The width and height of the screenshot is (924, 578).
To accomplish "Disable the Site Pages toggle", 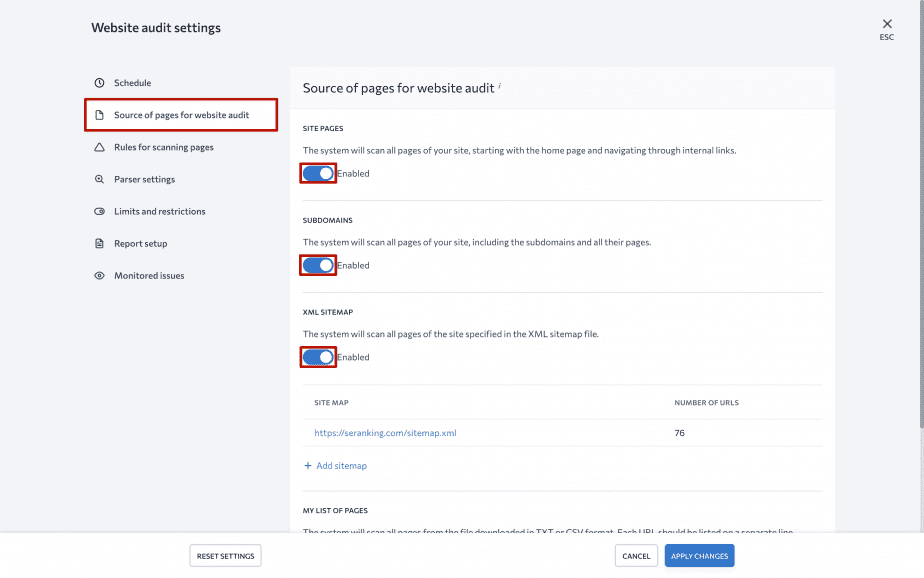I will point(317,173).
